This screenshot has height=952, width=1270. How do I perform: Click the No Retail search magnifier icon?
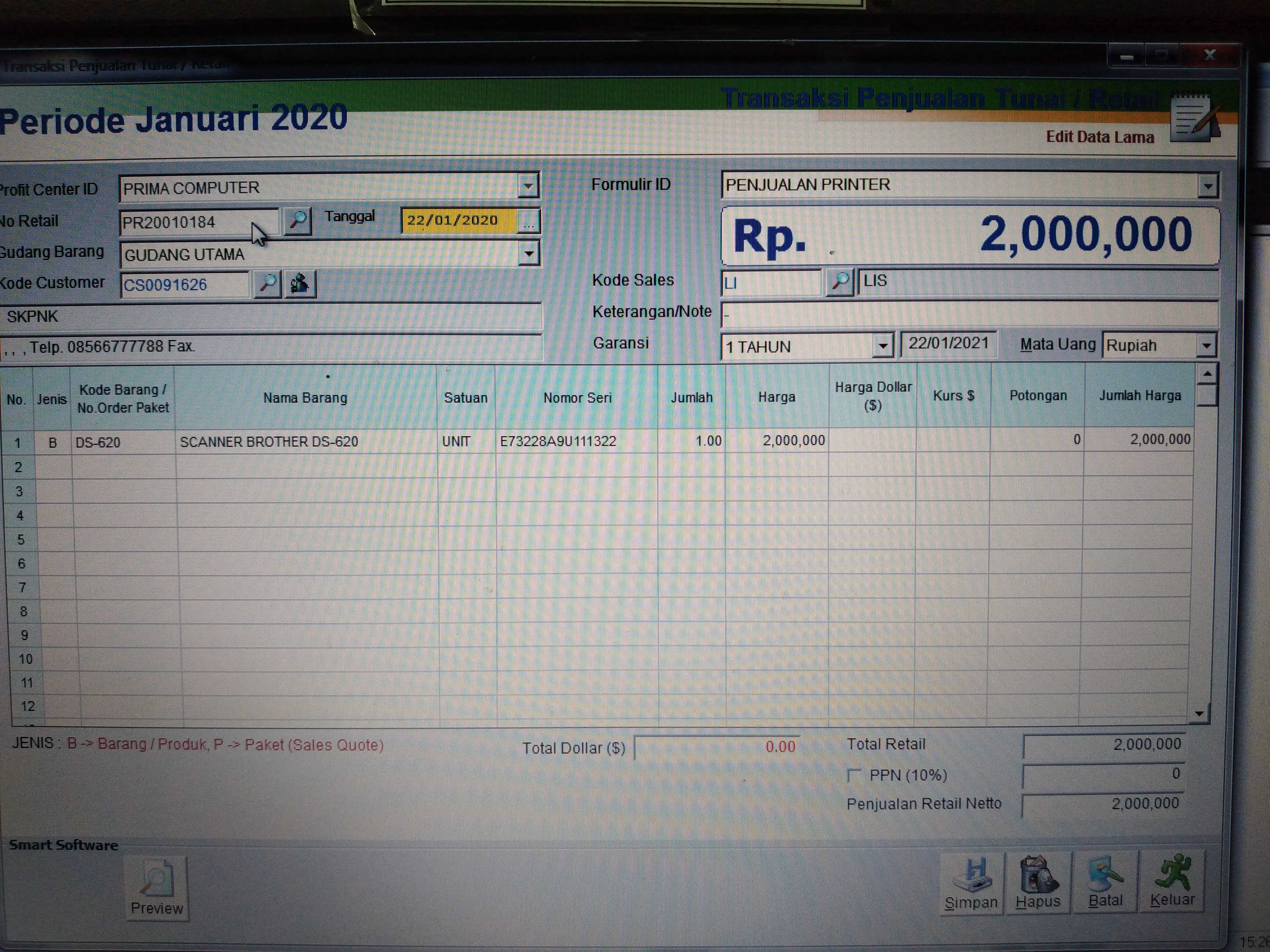[297, 221]
